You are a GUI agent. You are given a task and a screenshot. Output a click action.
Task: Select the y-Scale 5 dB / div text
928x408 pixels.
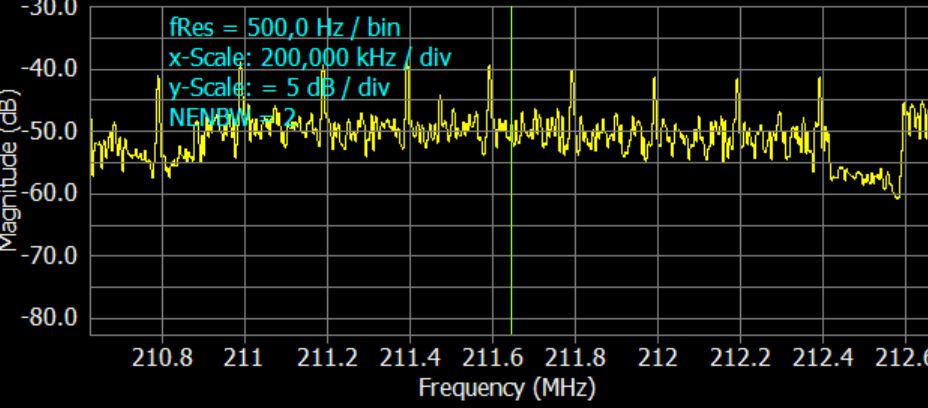tap(279, 87)
